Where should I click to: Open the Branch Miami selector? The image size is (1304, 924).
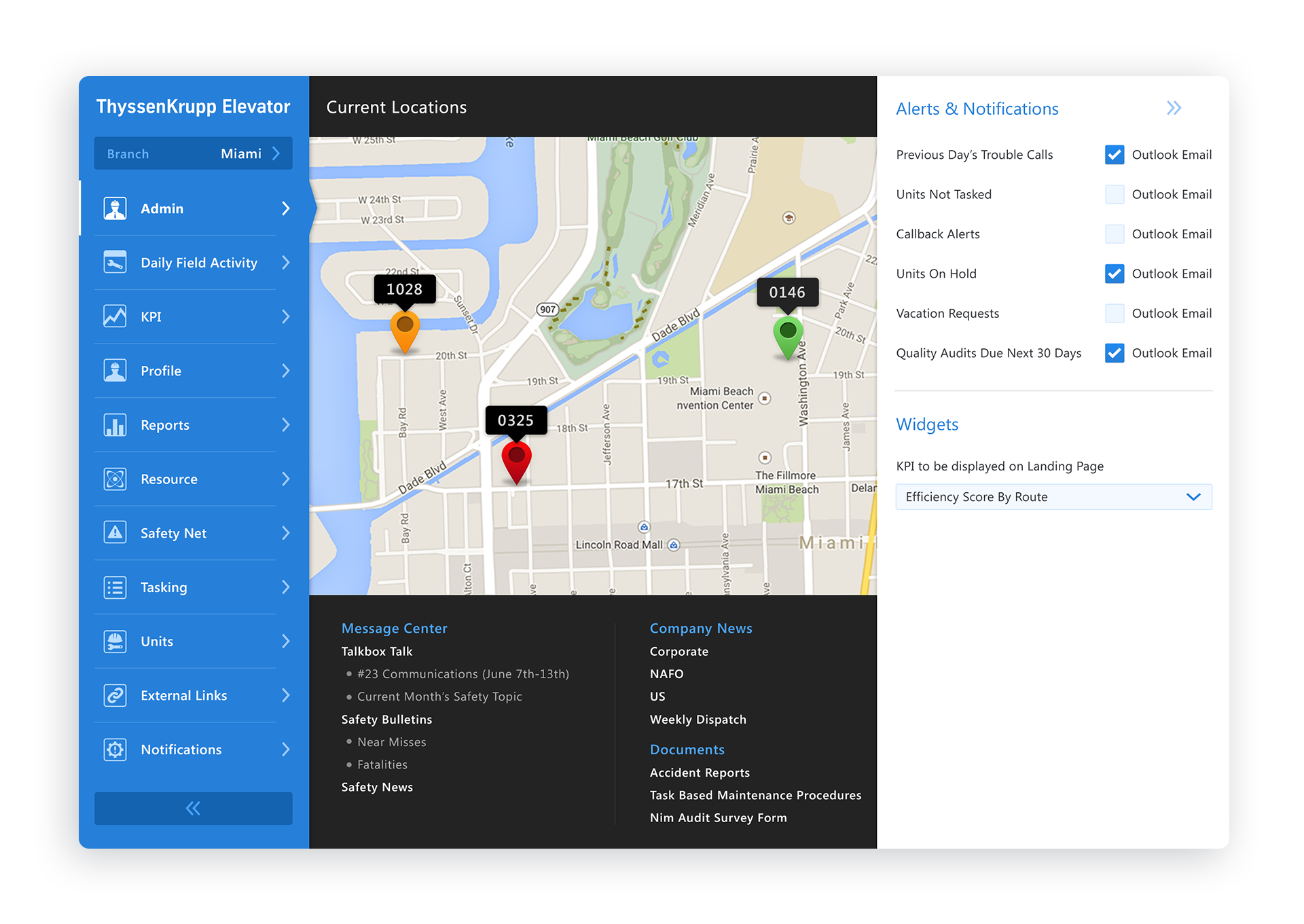point(194,153)
